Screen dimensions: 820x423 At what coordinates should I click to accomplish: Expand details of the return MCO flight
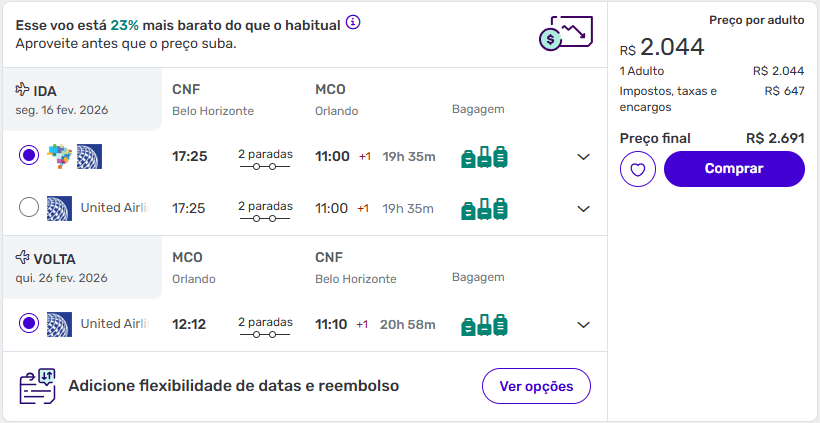coord(584,325)
